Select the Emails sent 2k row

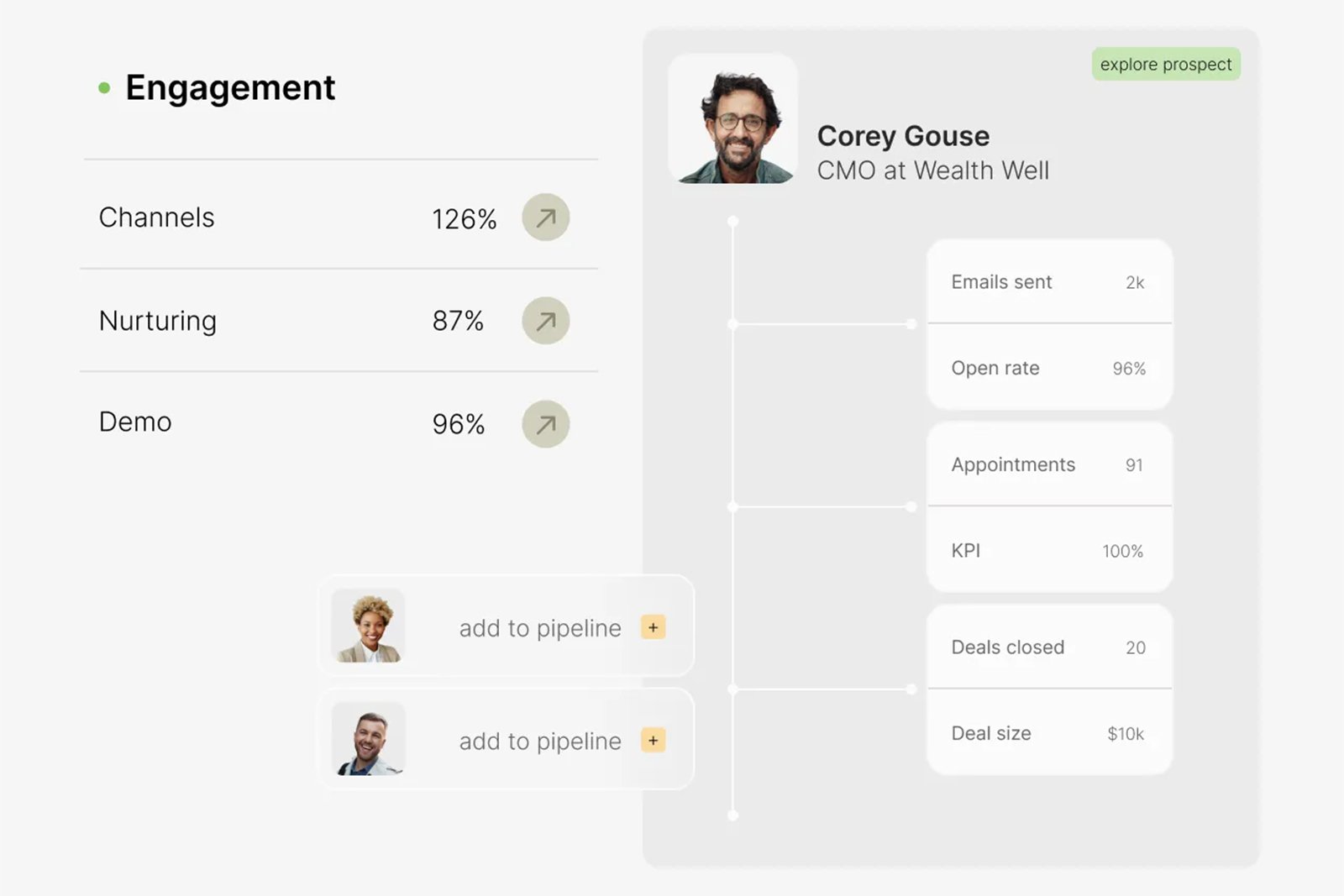click(1049, 282)
